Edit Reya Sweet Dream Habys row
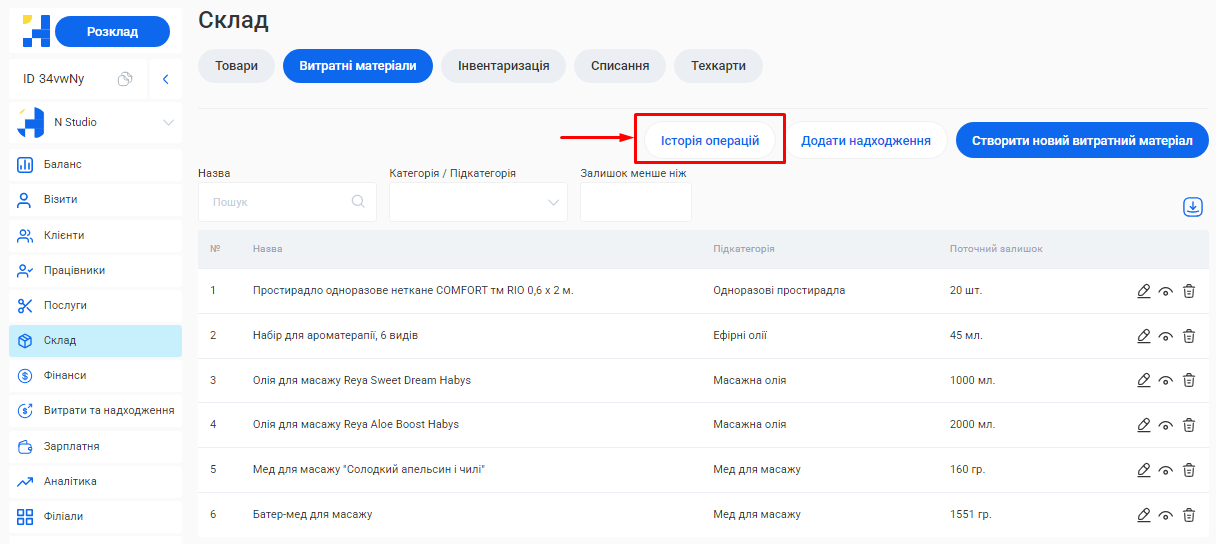Viewport: 1216px width, 544px height. click(x=1144, y=380)
